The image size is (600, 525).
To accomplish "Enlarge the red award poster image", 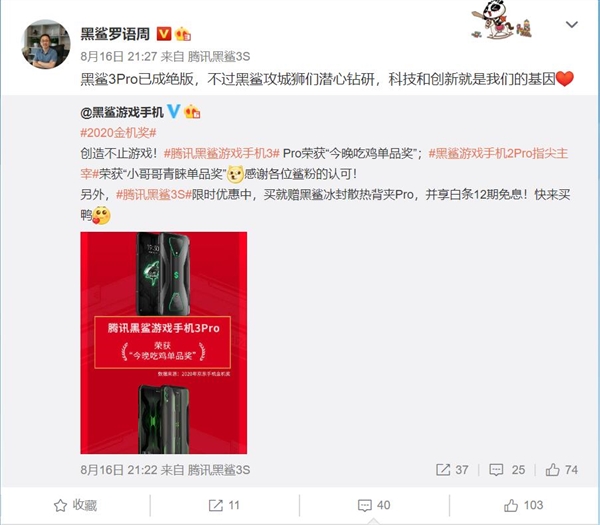I will click(164, 343).
